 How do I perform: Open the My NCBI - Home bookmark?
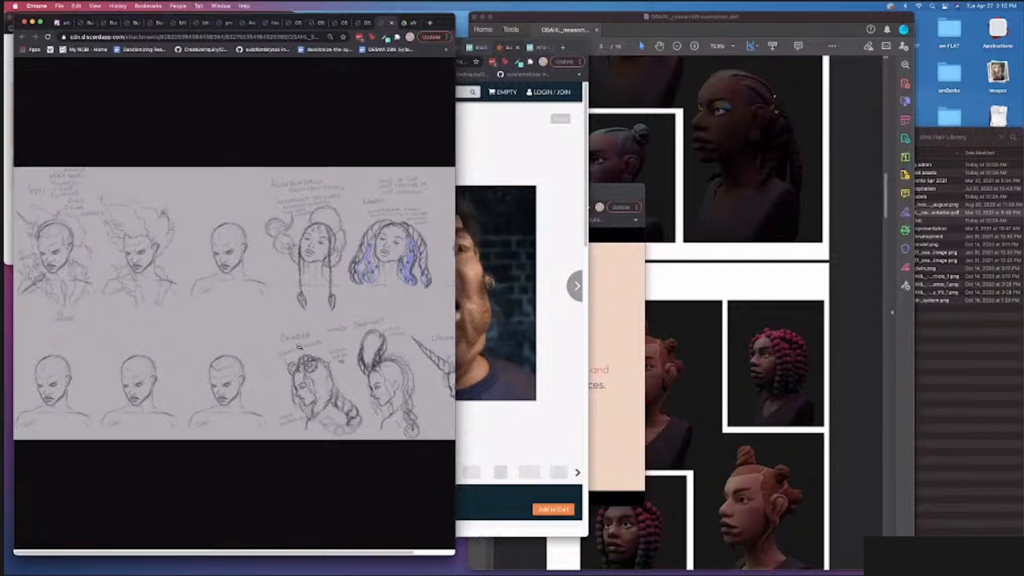pos(83,50)
